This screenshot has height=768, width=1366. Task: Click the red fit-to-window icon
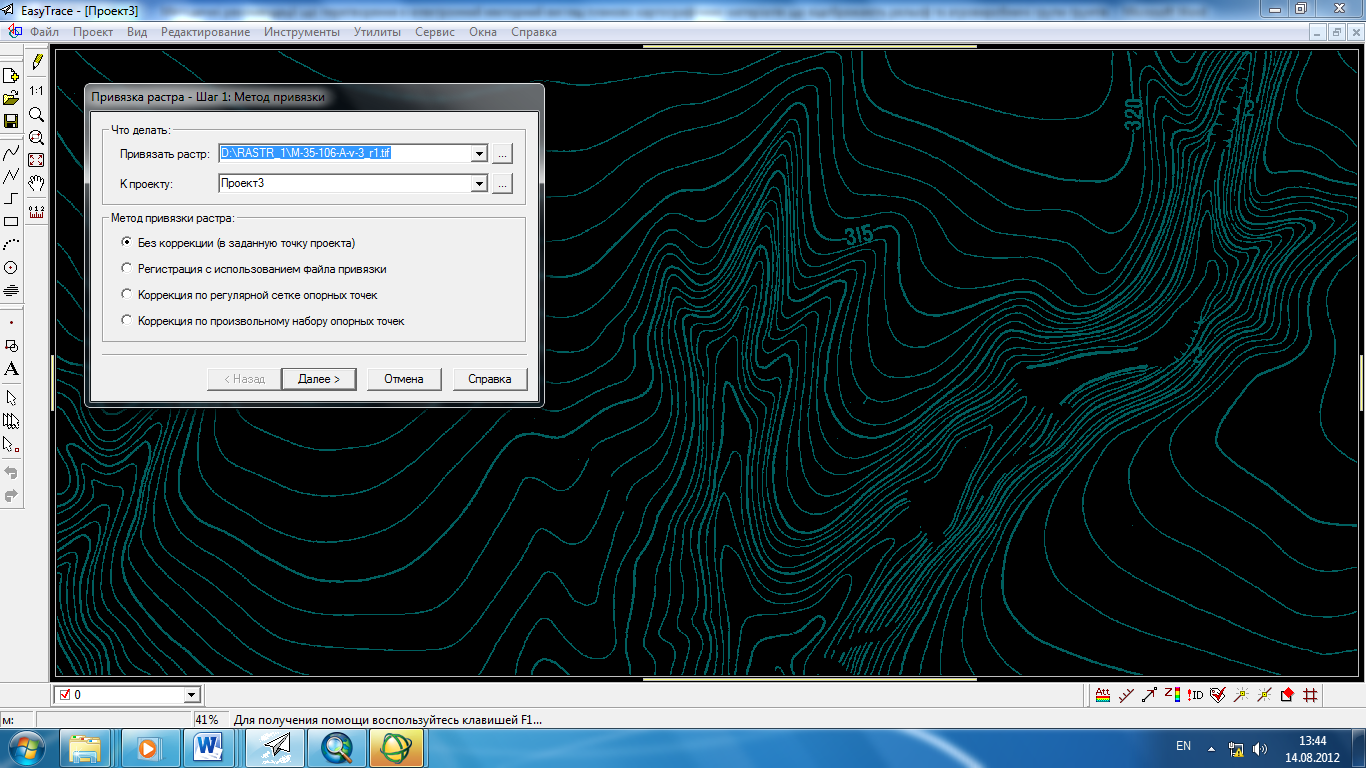point(36,160)
